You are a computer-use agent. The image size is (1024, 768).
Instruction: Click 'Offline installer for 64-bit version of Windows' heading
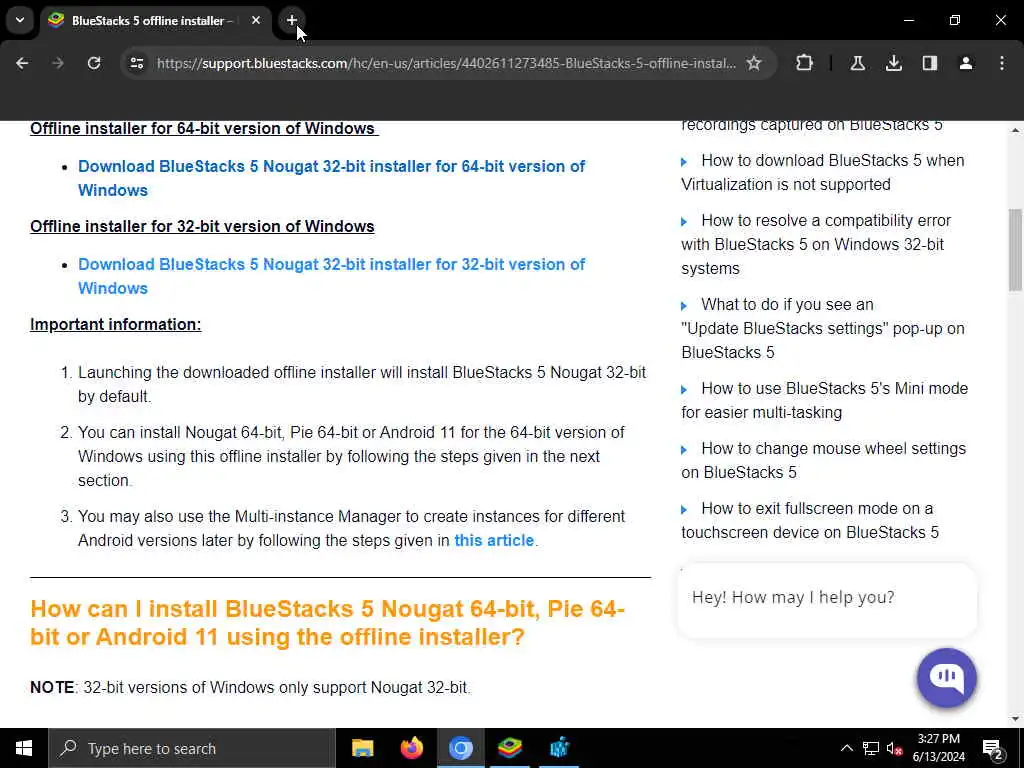(204, 129)
